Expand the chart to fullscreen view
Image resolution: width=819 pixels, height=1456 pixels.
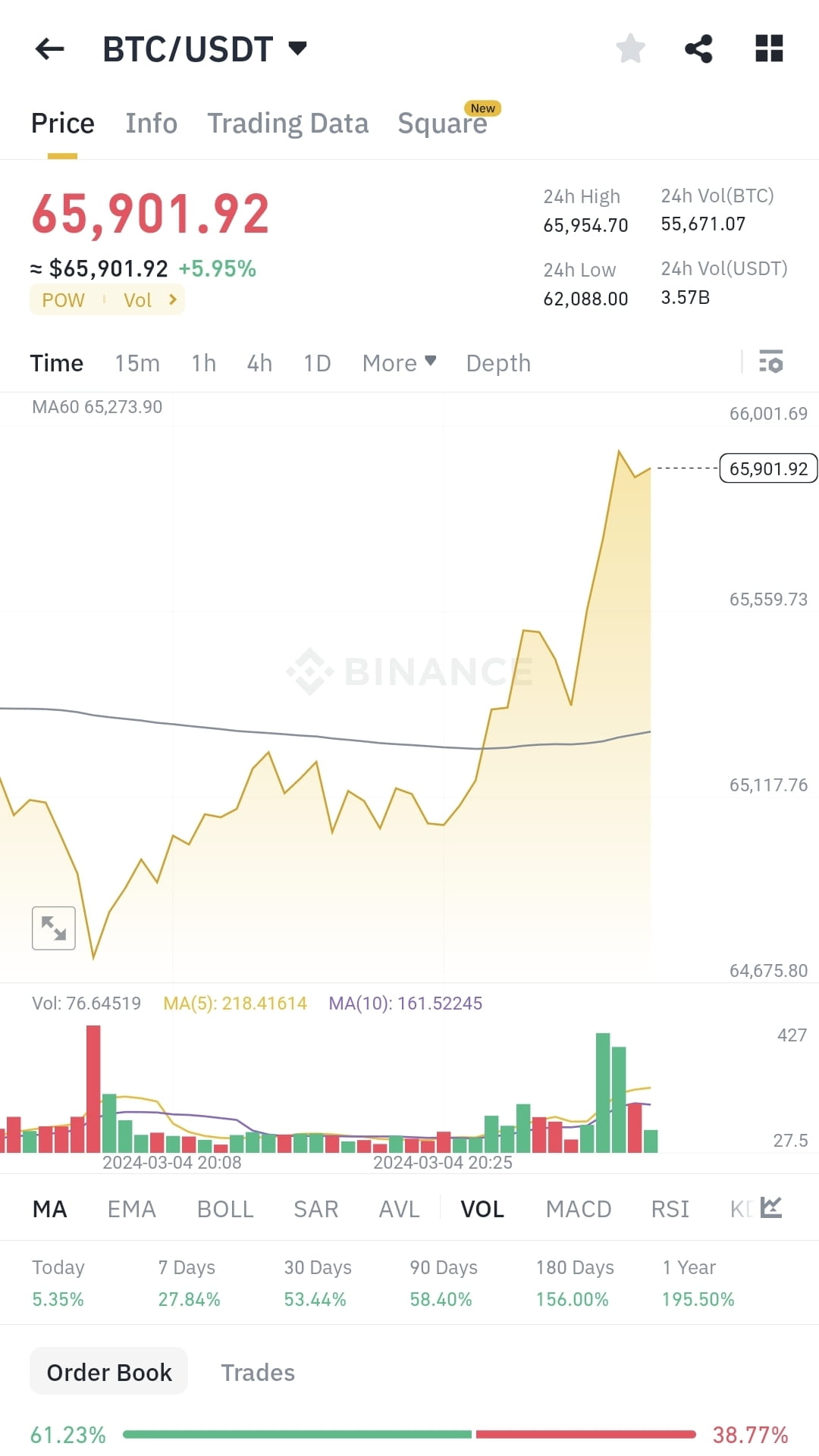[x=53, y=928]
